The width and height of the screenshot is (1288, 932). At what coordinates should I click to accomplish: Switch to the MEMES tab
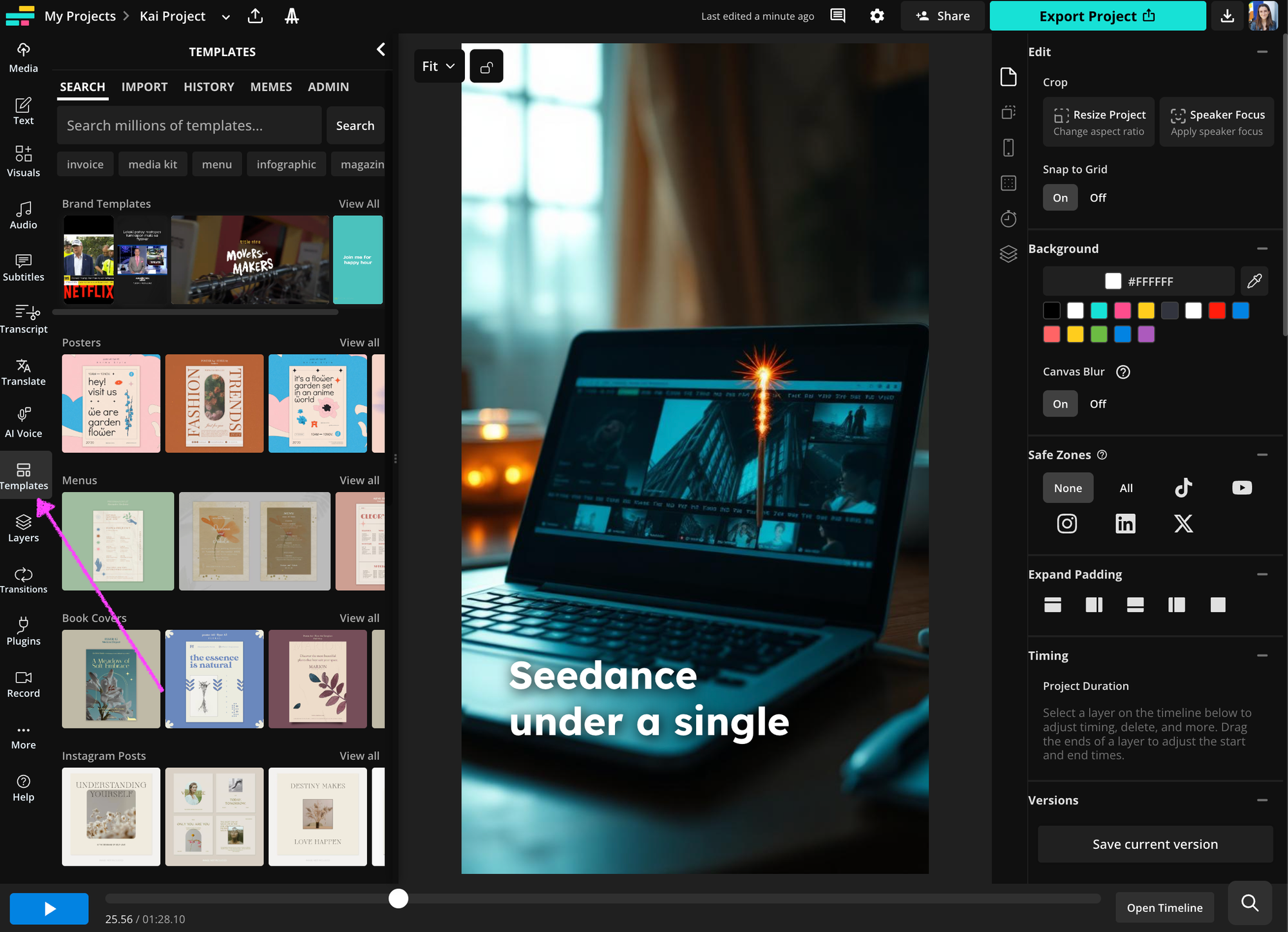click(x=270, y=87)
